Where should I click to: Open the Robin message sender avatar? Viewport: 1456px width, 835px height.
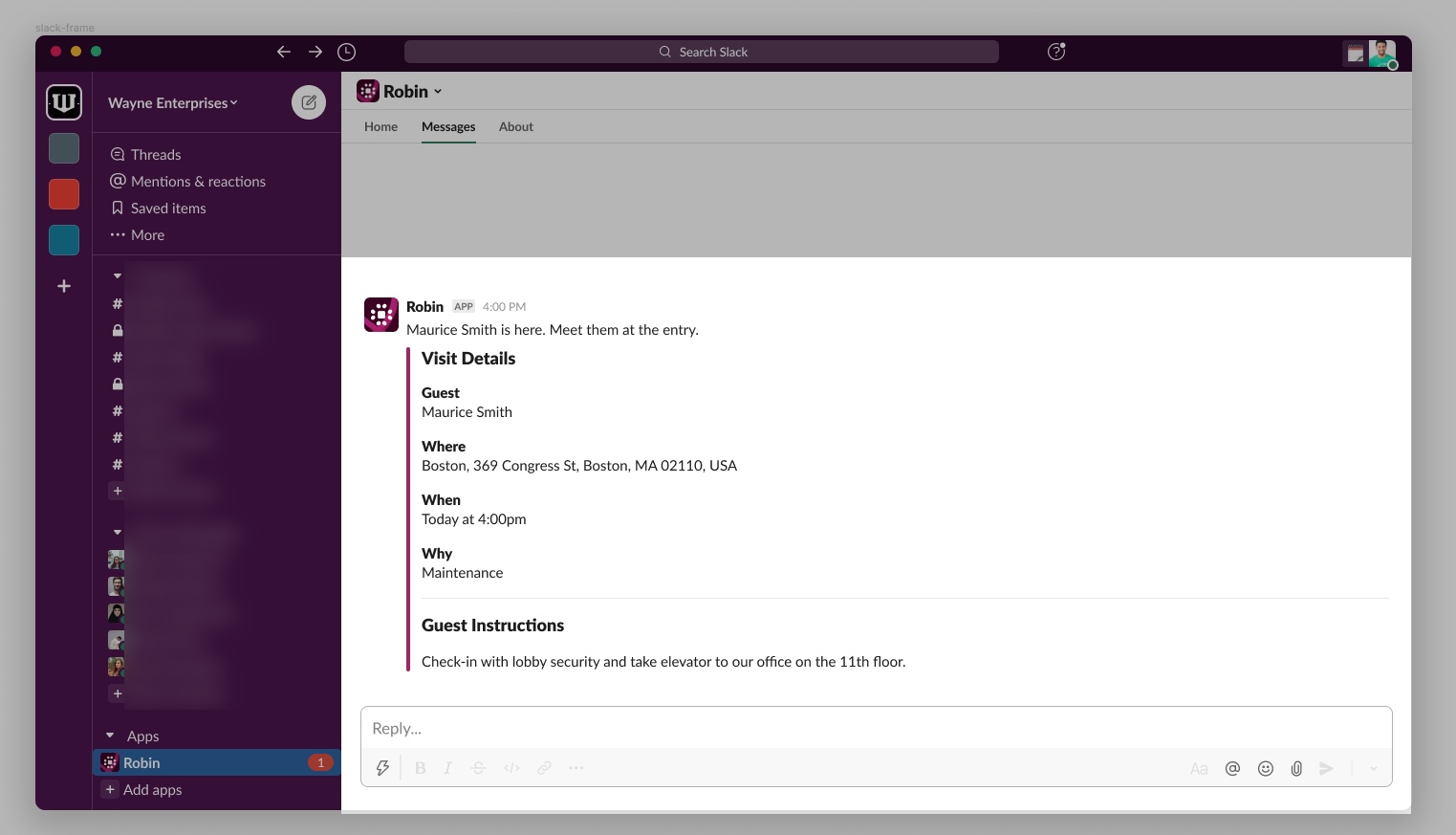381,315
